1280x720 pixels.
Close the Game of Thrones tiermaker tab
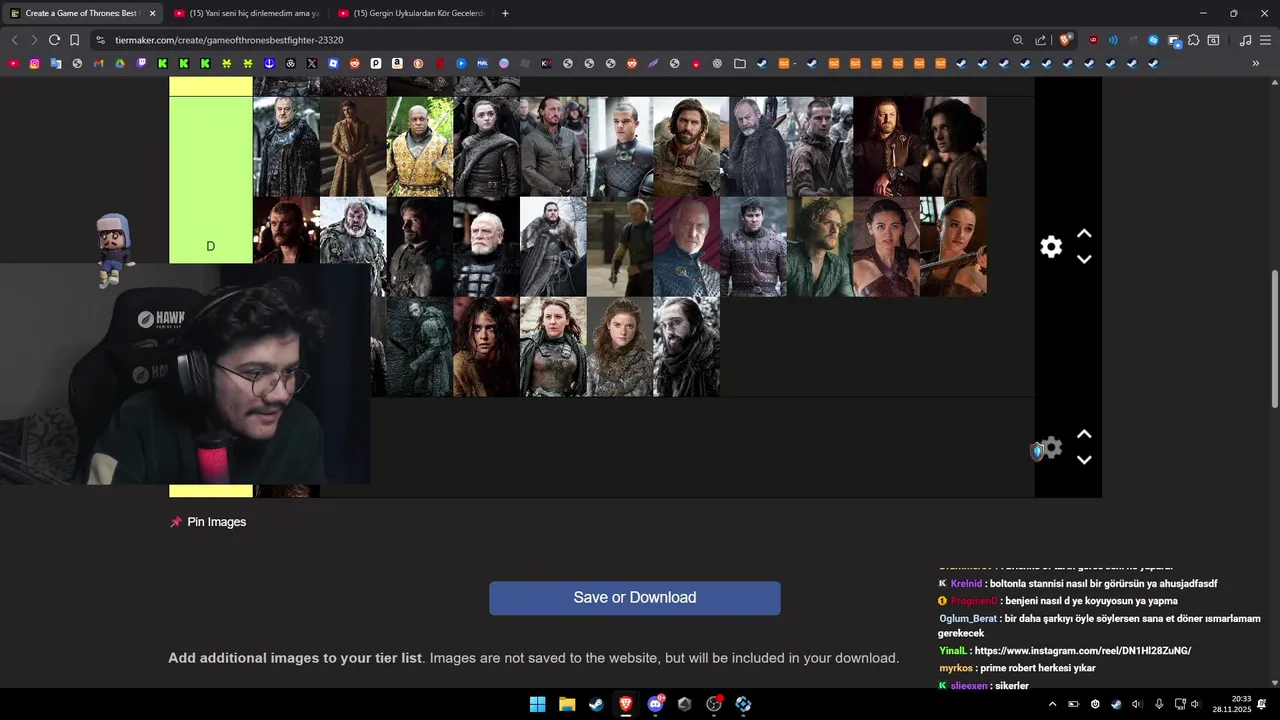tap(152, 13)
